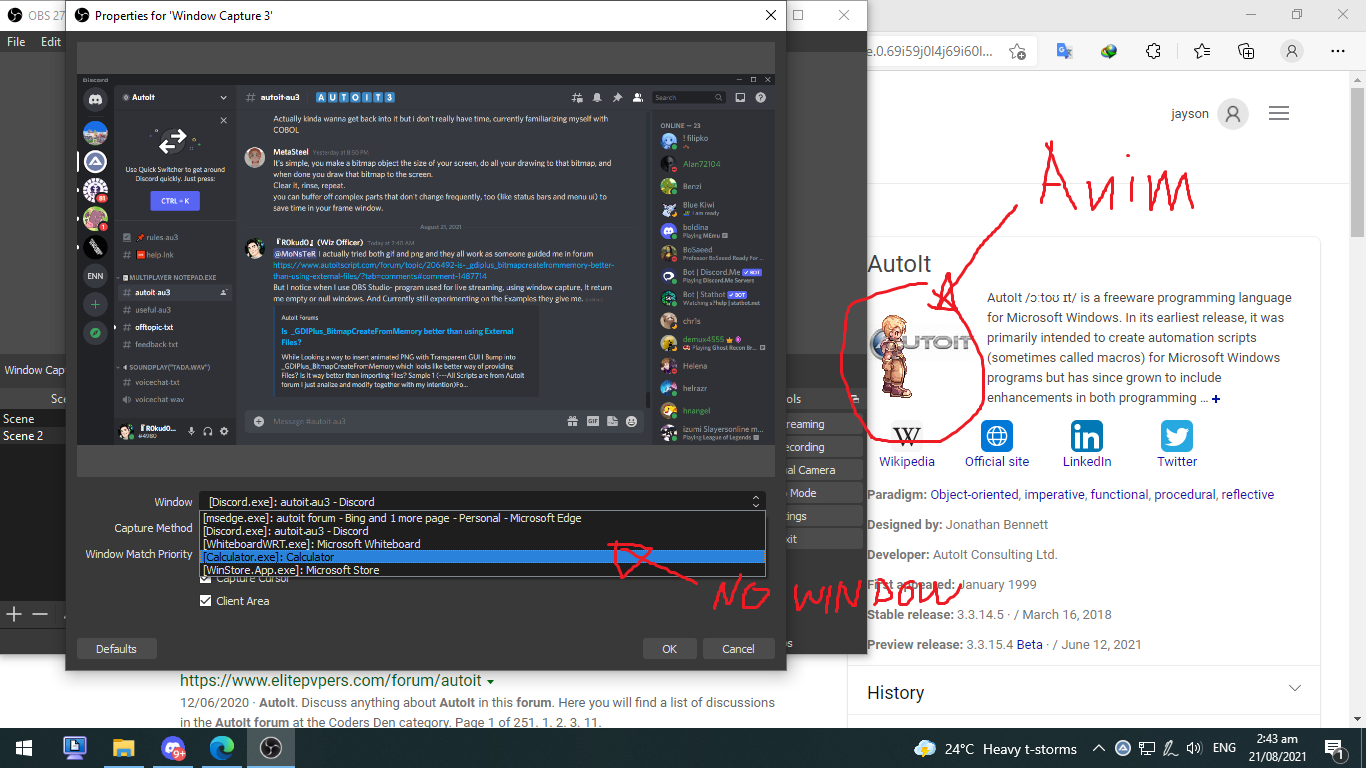Open File Explorer from the taskbar
The width and height of the screenshot is (1366, 768).
(123, 748)
